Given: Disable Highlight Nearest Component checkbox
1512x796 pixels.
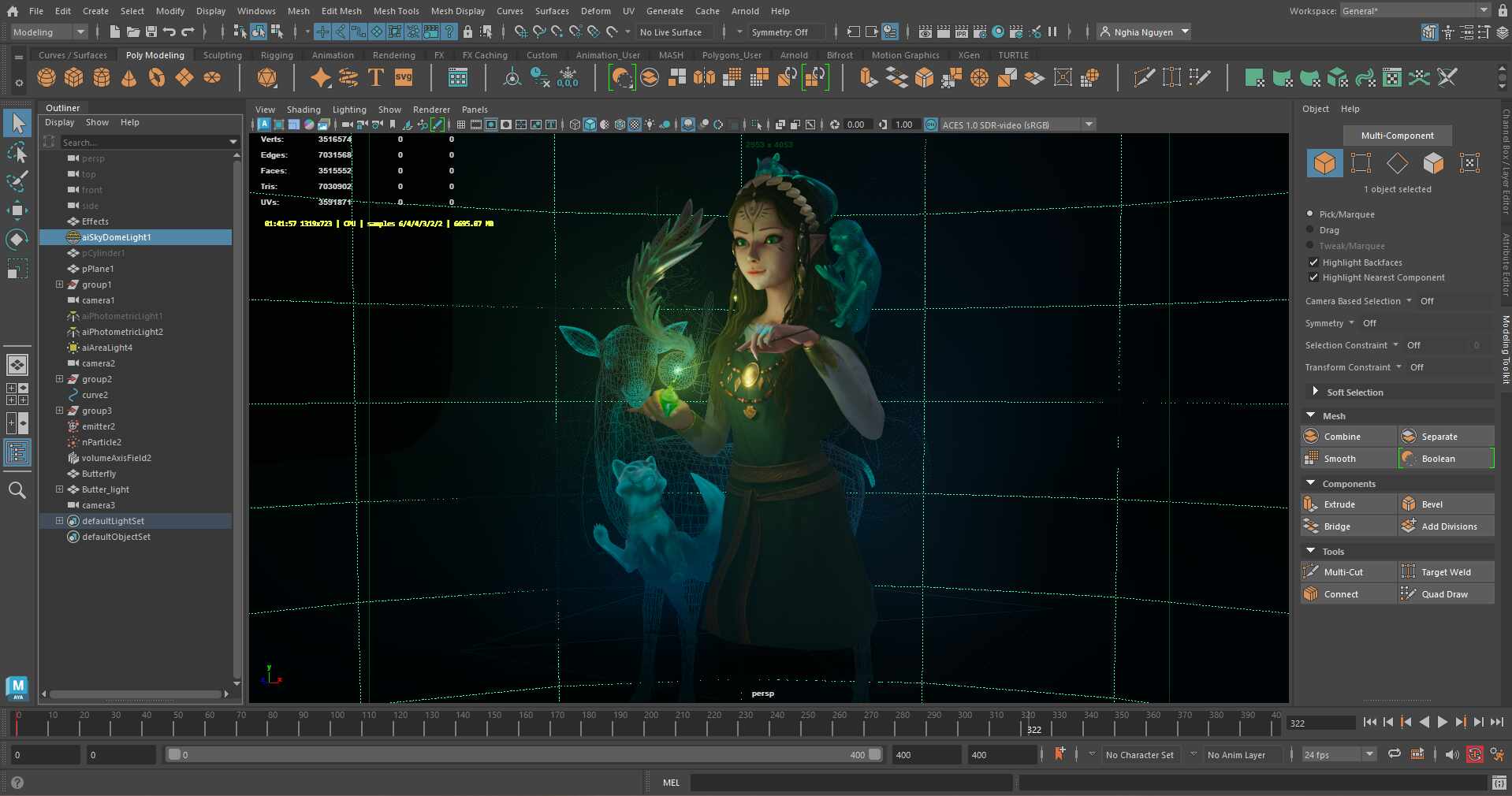Looking at the screenshot, I should [1313, 277].
